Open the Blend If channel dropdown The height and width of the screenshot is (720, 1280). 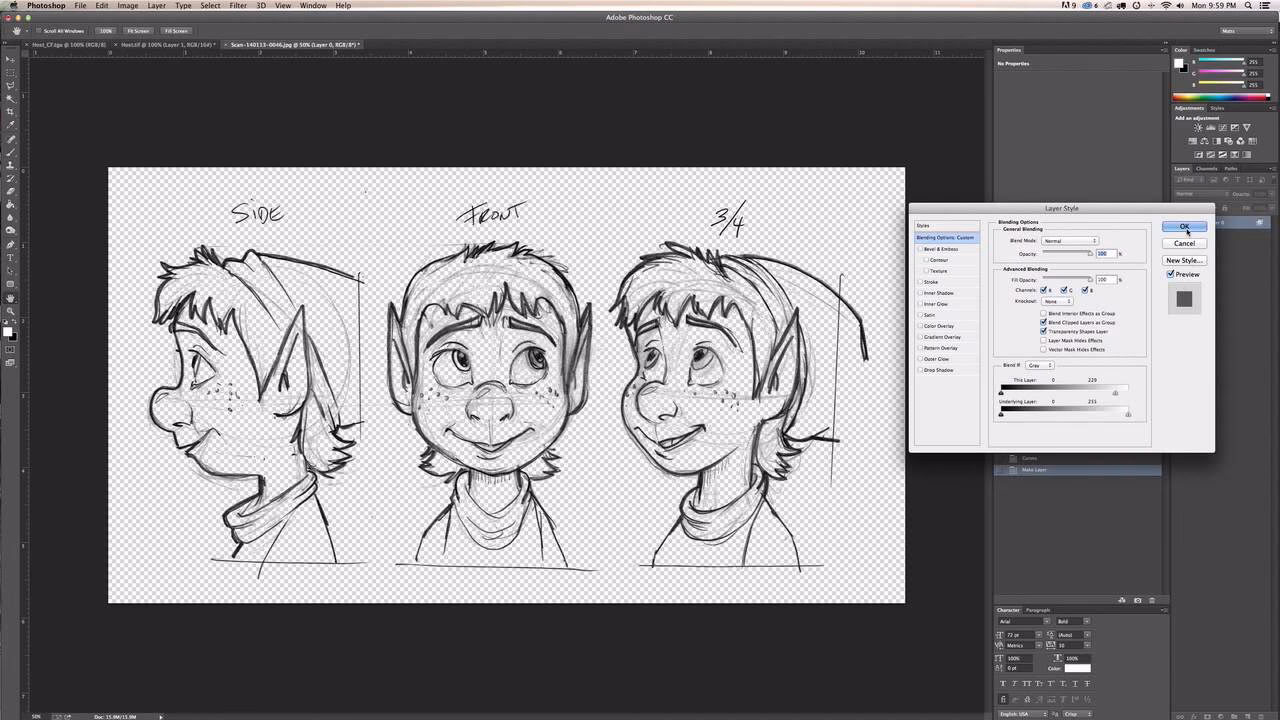1038,365
